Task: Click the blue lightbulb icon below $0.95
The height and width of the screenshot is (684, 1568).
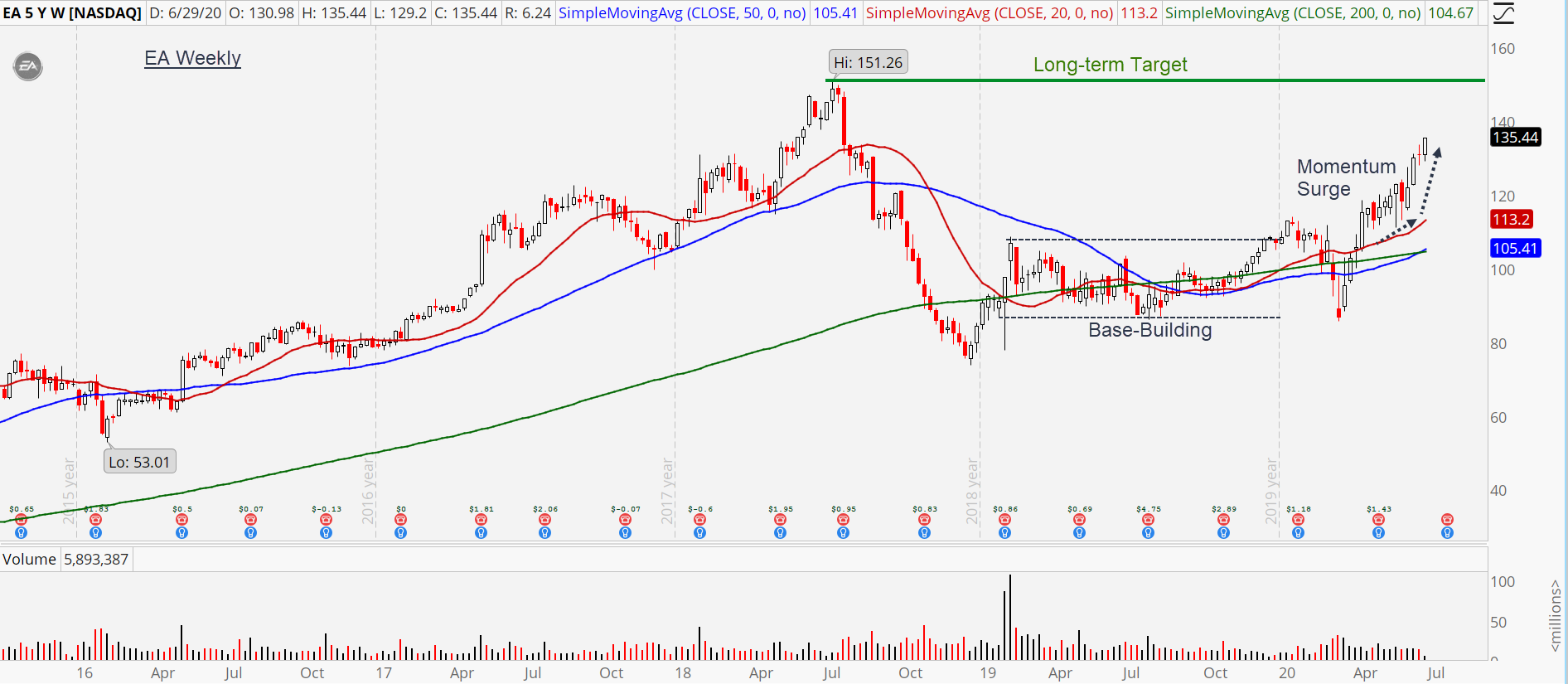Action: (x=843, y=533)
